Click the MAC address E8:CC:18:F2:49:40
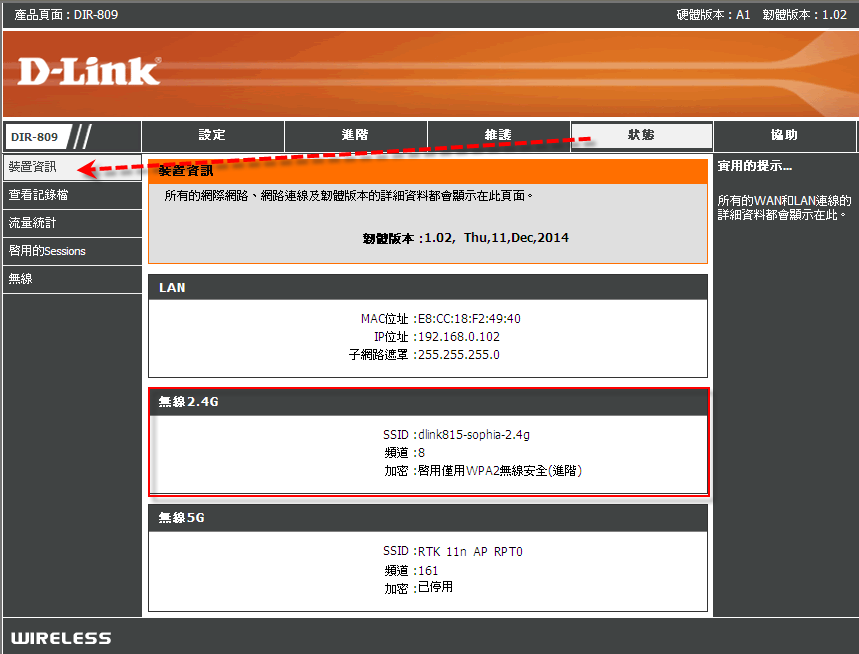Screen dimensions: 859x654 coord(469,319)
